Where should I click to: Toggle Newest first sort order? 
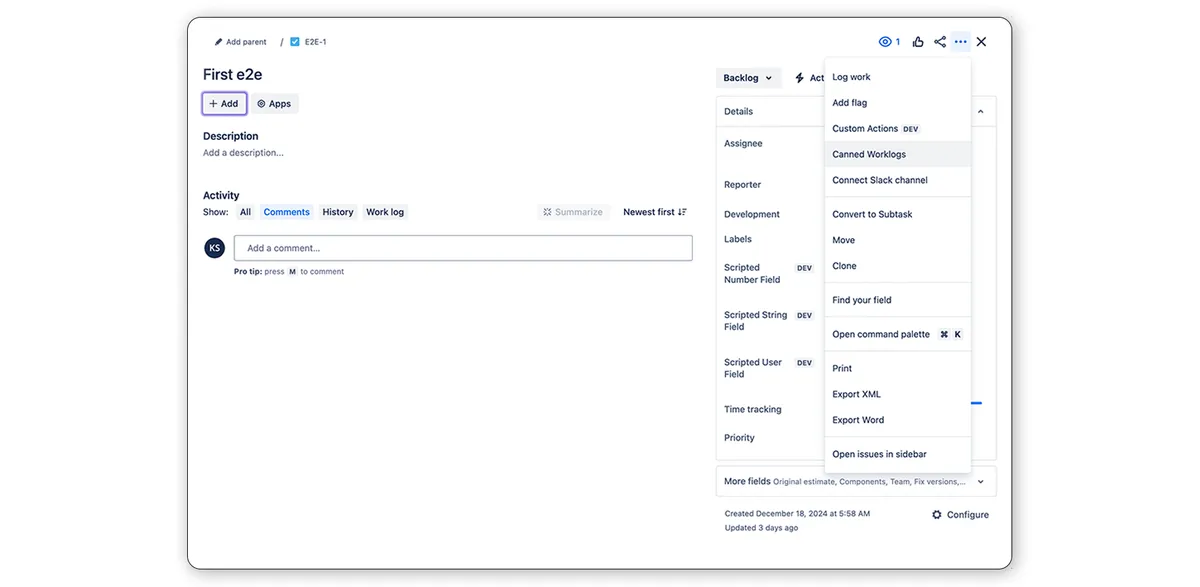point(655,212)
